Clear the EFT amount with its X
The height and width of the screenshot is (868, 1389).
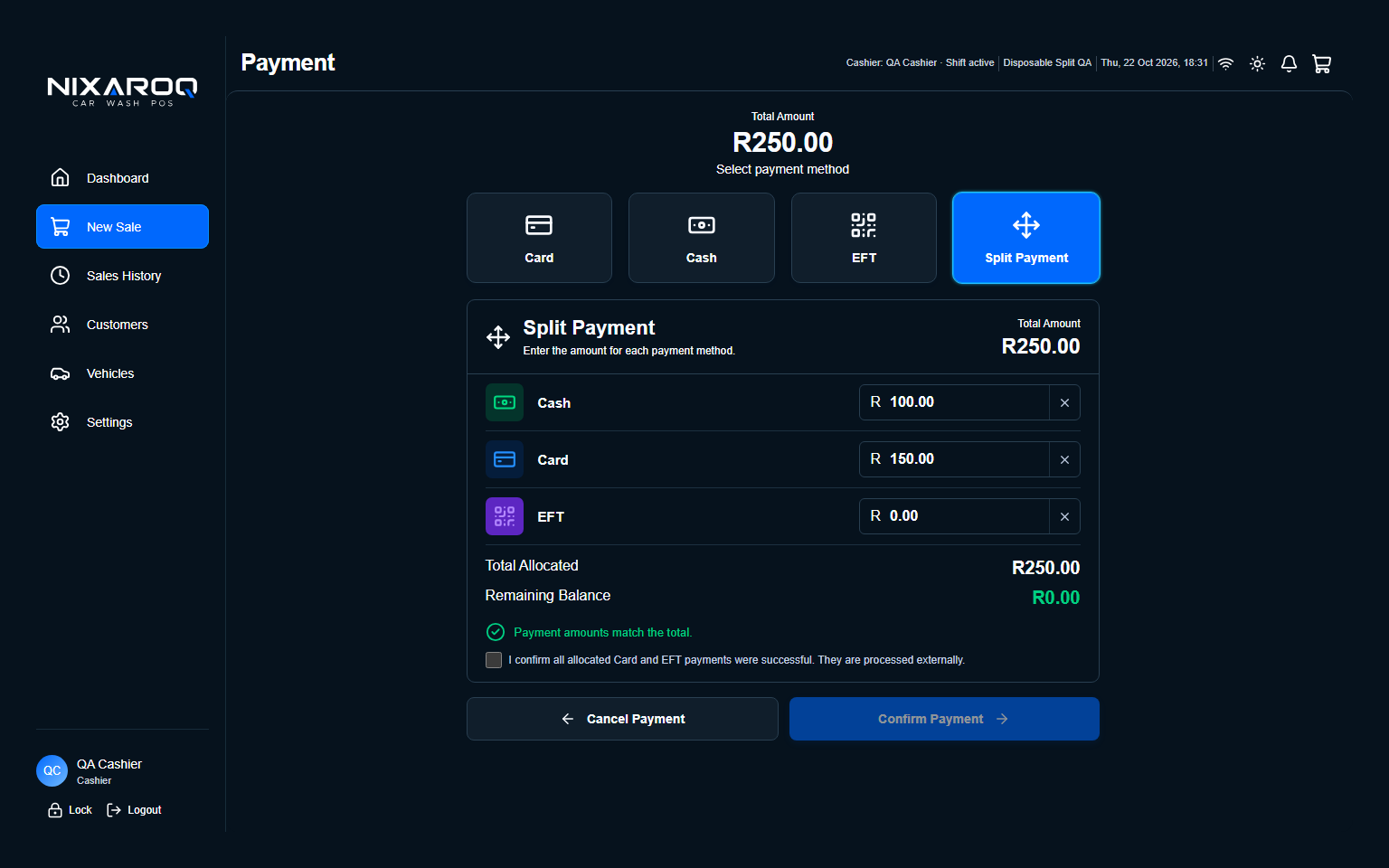(x=1064, y=516)
